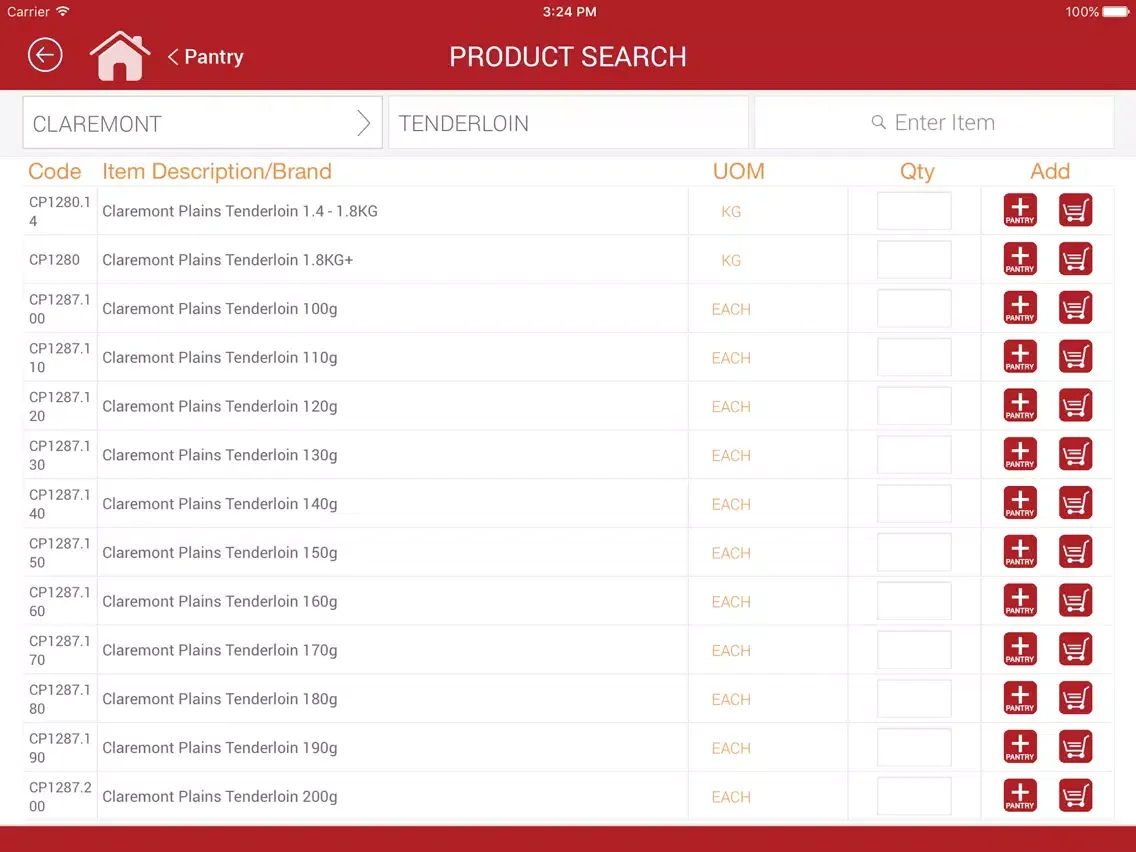This screenshot has height=852, width=1136.
Task: Click KG unit for Tenderloin 1.8KG+
Action: [x=731, y=260]
